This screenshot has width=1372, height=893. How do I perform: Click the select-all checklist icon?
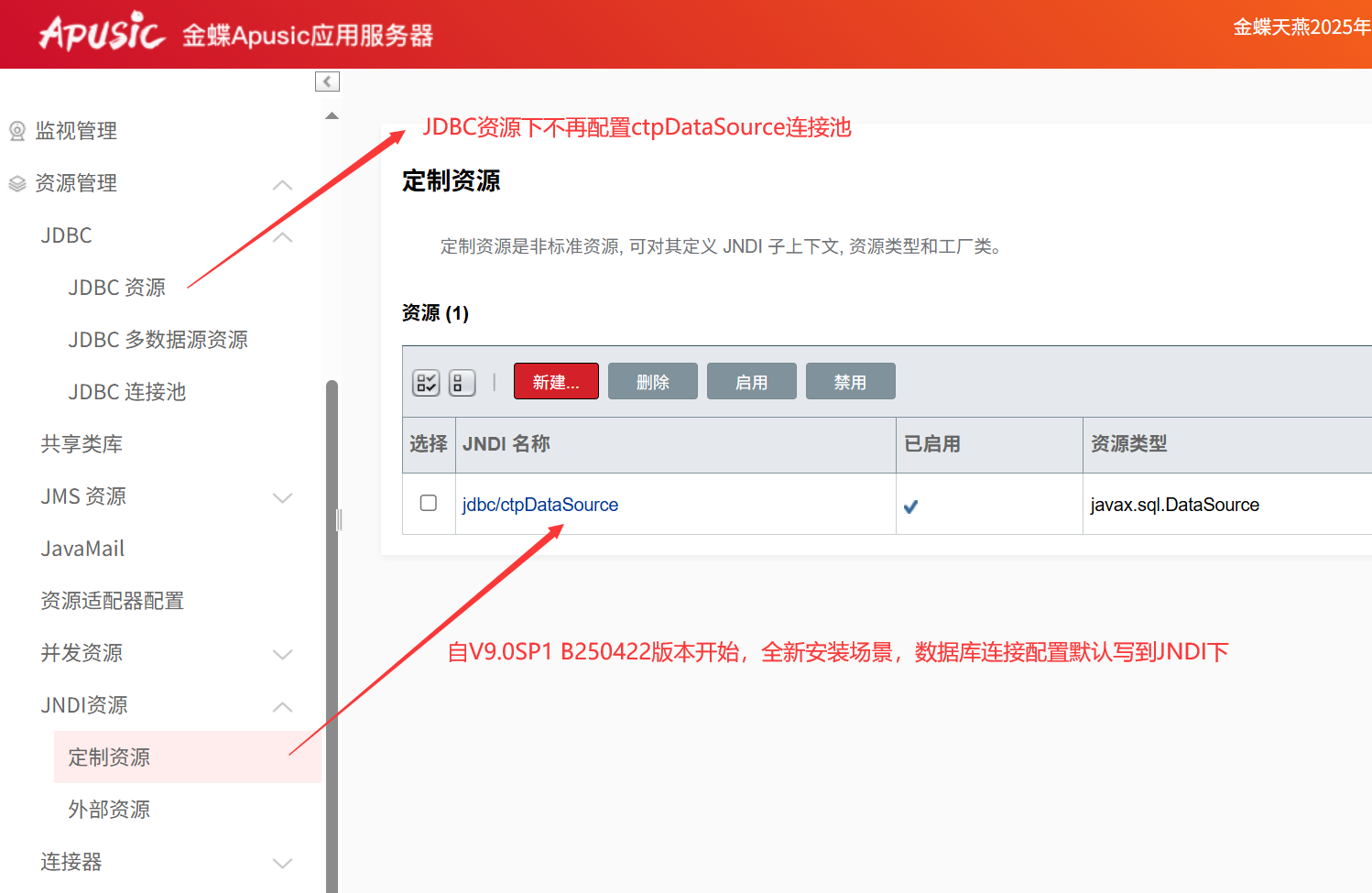coord(426,382)
